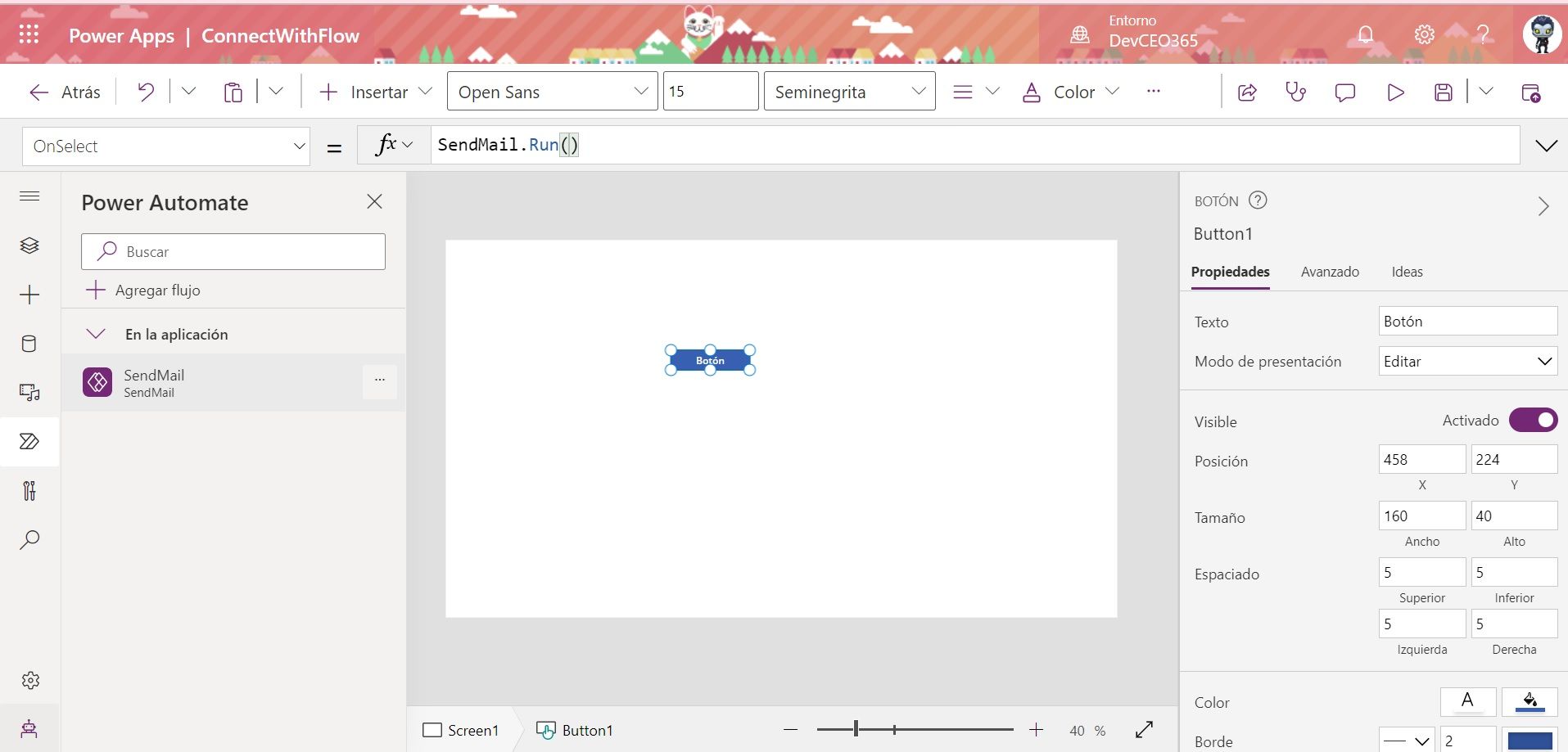This screenshot has width=1568, height=752.
Task: Click Agregar flujo to add flow
Action: click(x=143, y=290)
